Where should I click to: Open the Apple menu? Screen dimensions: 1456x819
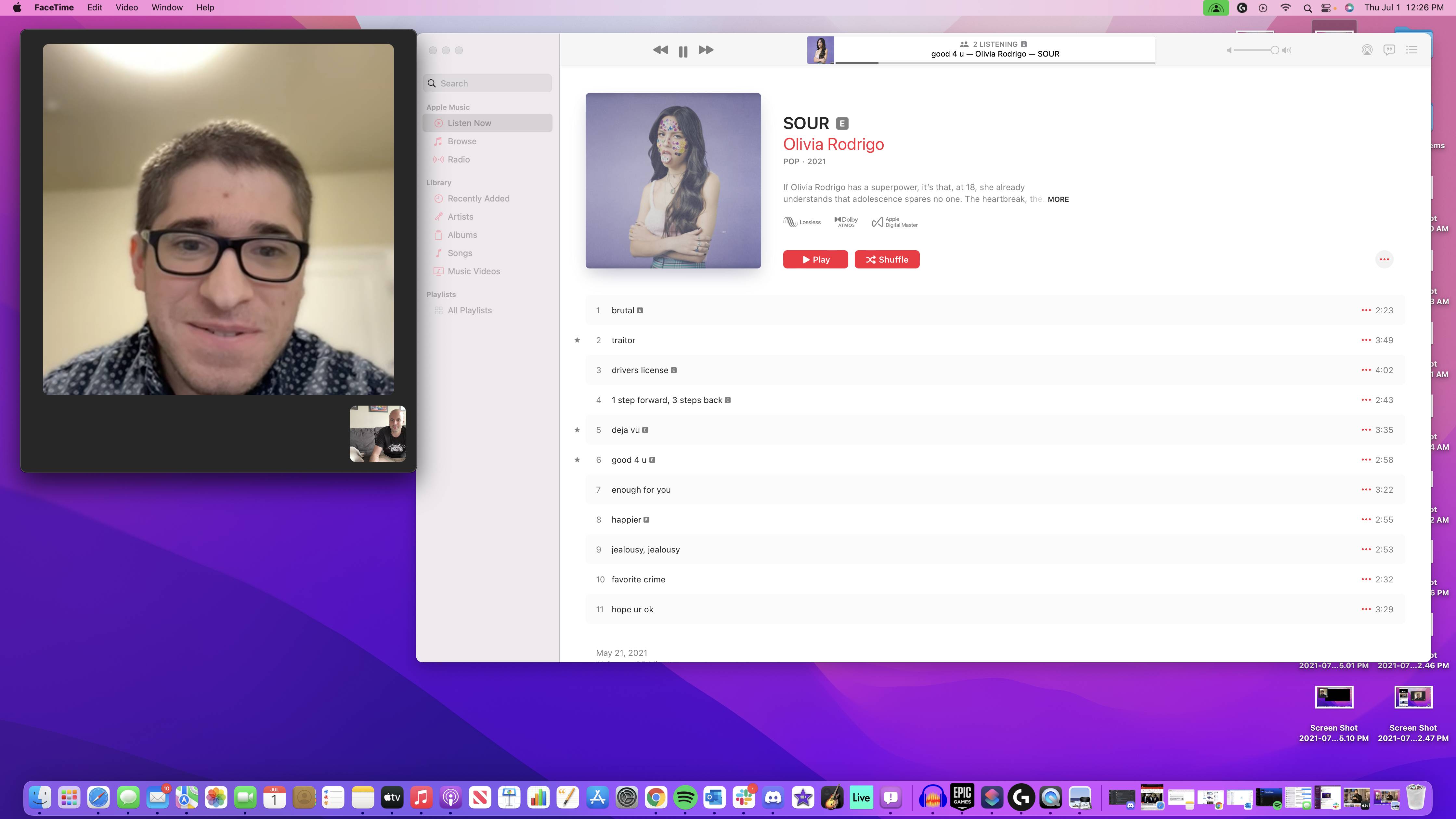pos(17,7)
